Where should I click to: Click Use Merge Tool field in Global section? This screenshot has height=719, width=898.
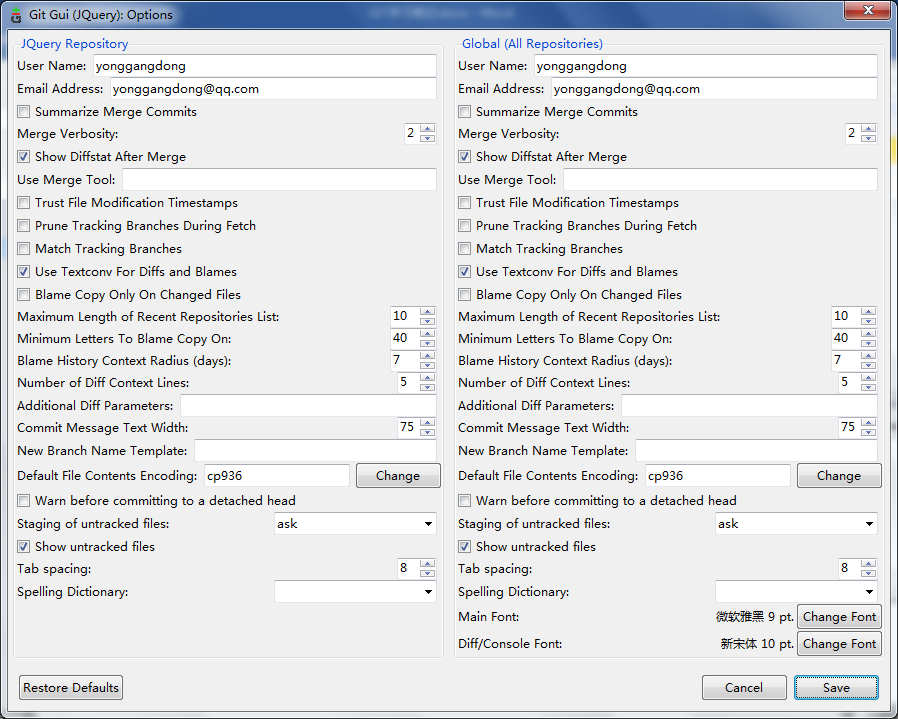click(x=720, y=180)
